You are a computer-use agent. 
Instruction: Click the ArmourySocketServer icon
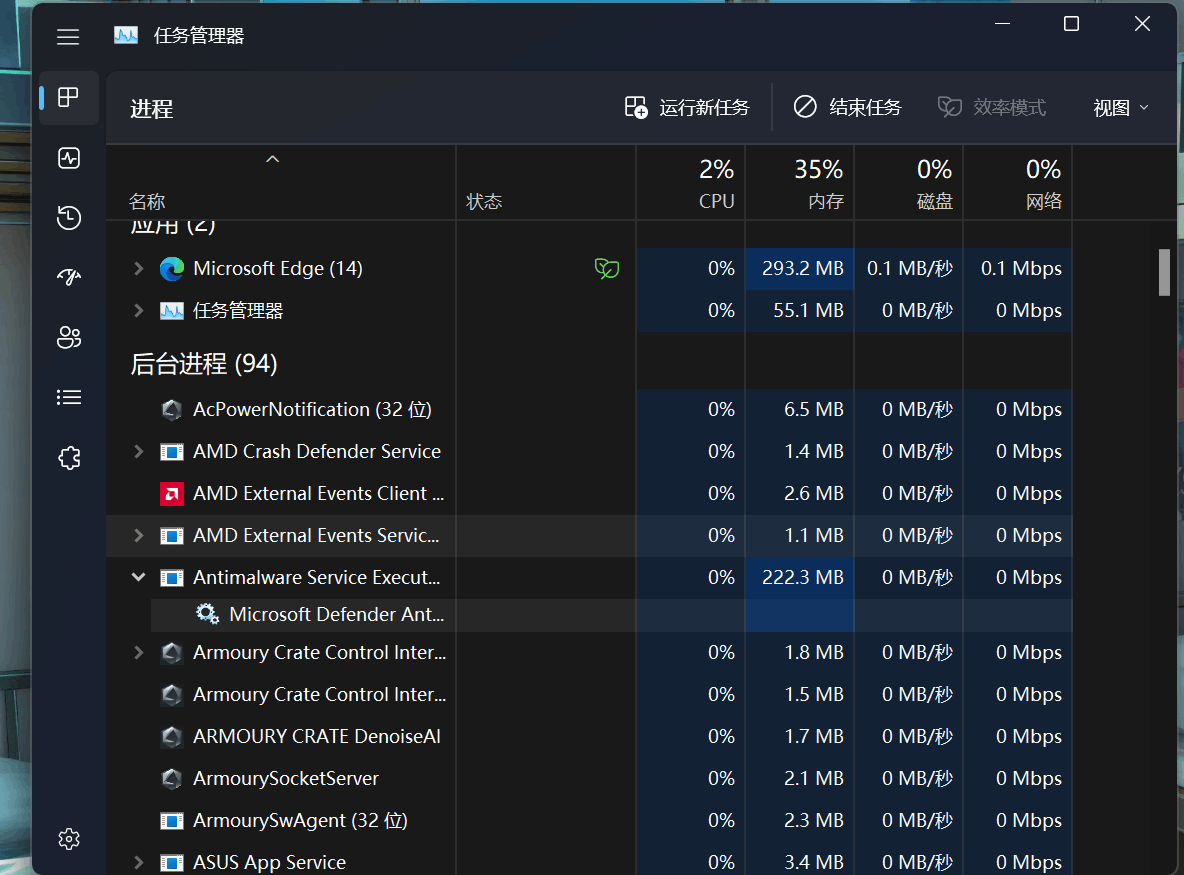(x=172, y=778)
